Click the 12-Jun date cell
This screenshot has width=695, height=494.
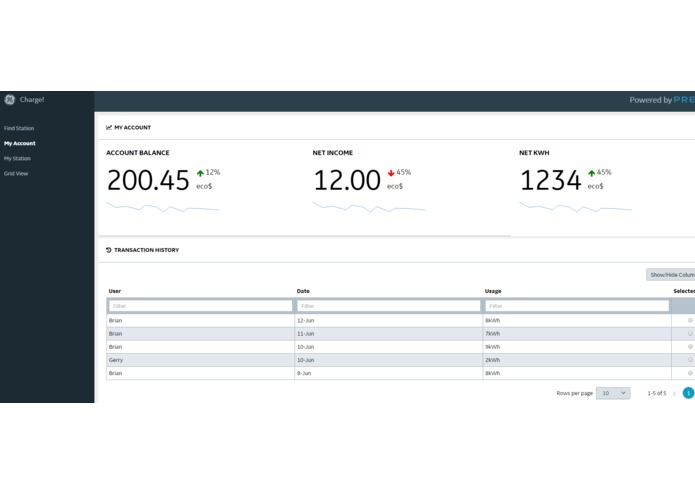(x=305, y=321)
